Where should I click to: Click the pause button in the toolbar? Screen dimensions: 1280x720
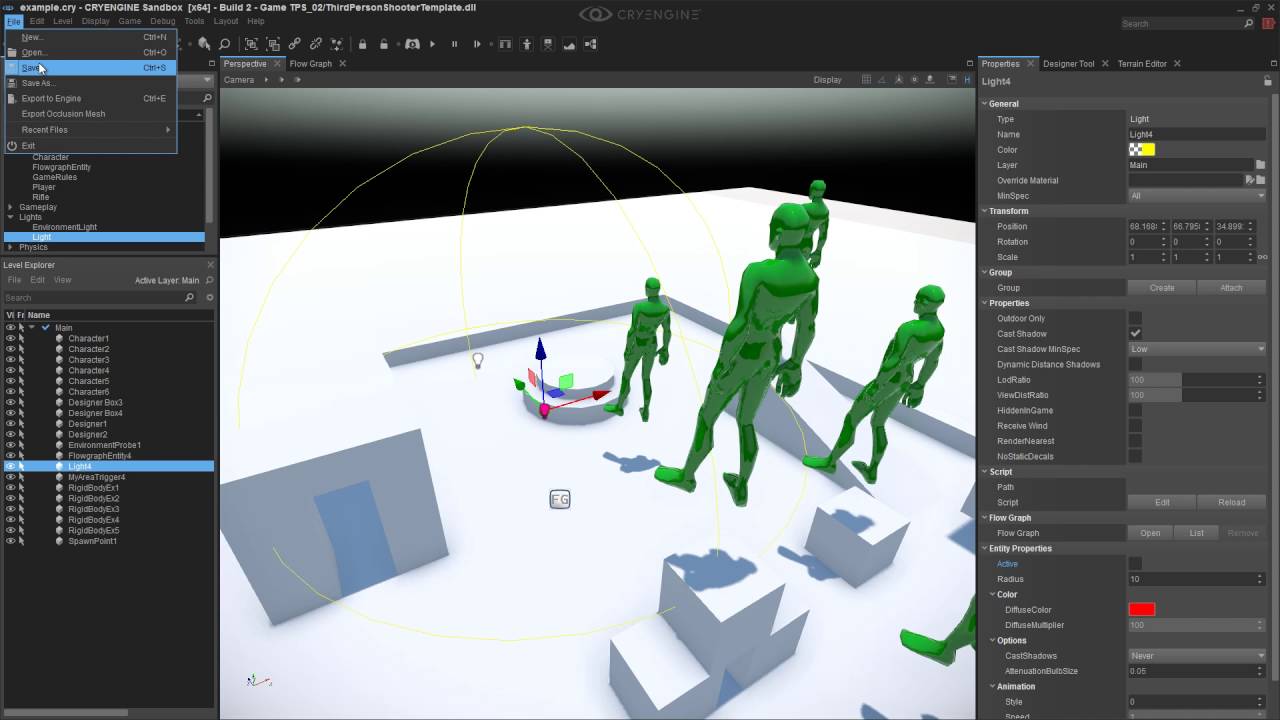455,44
